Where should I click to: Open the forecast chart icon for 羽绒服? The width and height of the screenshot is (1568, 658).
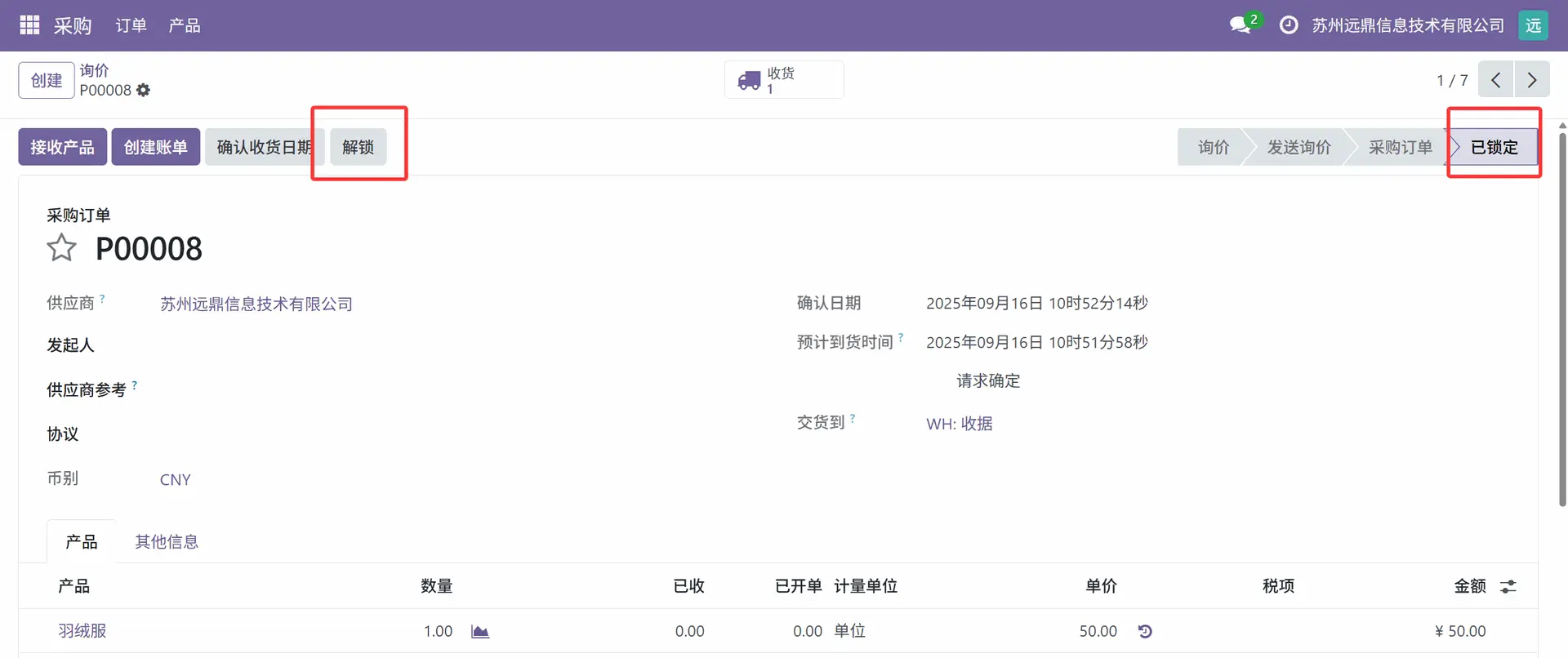480,631
